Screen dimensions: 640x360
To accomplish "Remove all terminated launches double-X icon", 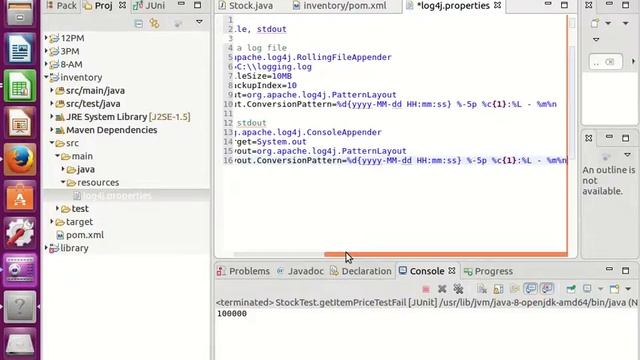I will click(458, 289).
